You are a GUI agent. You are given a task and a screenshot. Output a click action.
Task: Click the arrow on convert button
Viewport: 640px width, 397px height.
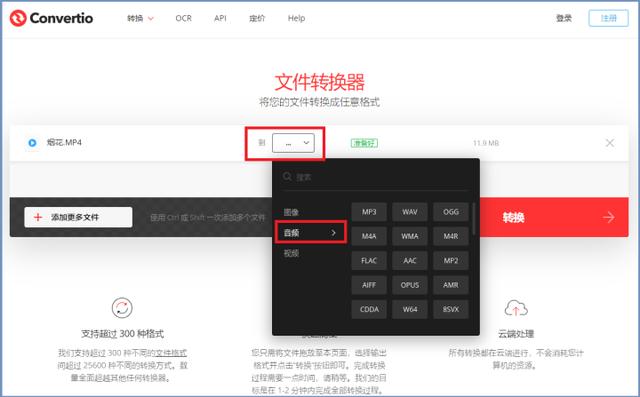point(609,217)
